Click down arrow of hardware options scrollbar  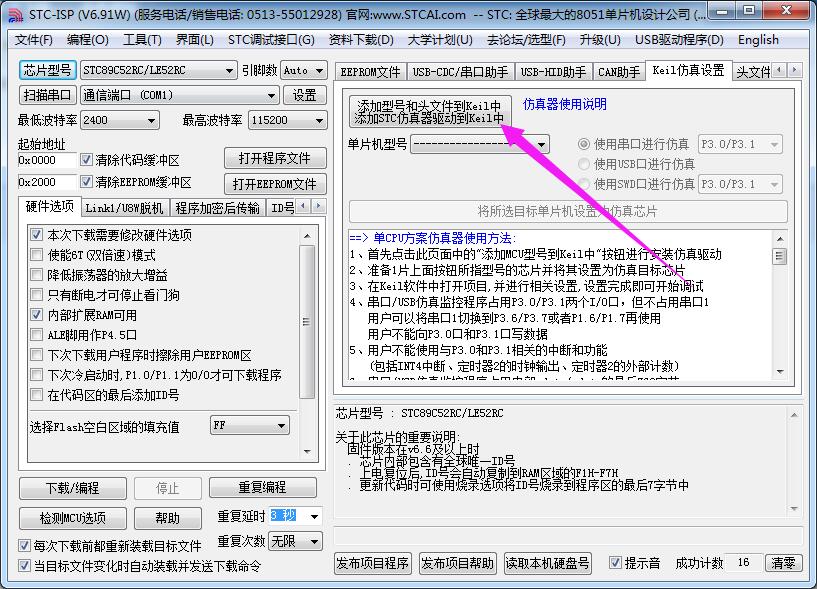(307, 451)
